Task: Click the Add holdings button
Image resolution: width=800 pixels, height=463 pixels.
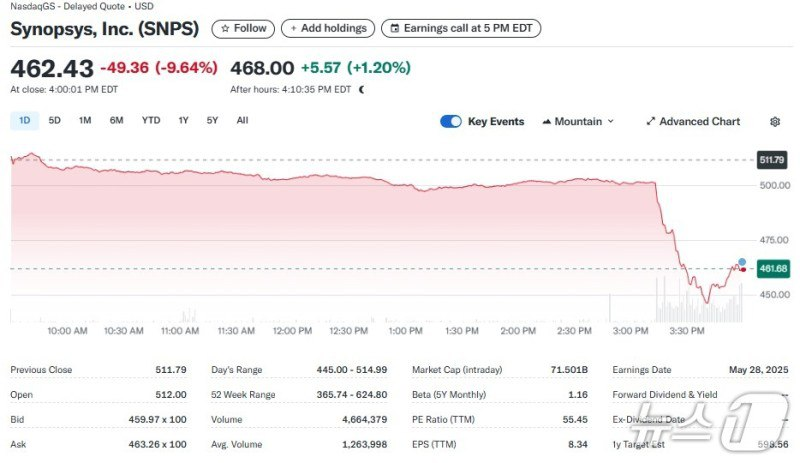Action: click(x=328, y=29)
